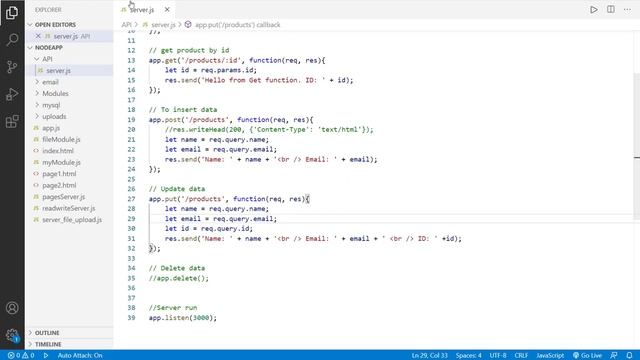Split the editor to the right
This screenshot has width=640, height=360.
611,9
